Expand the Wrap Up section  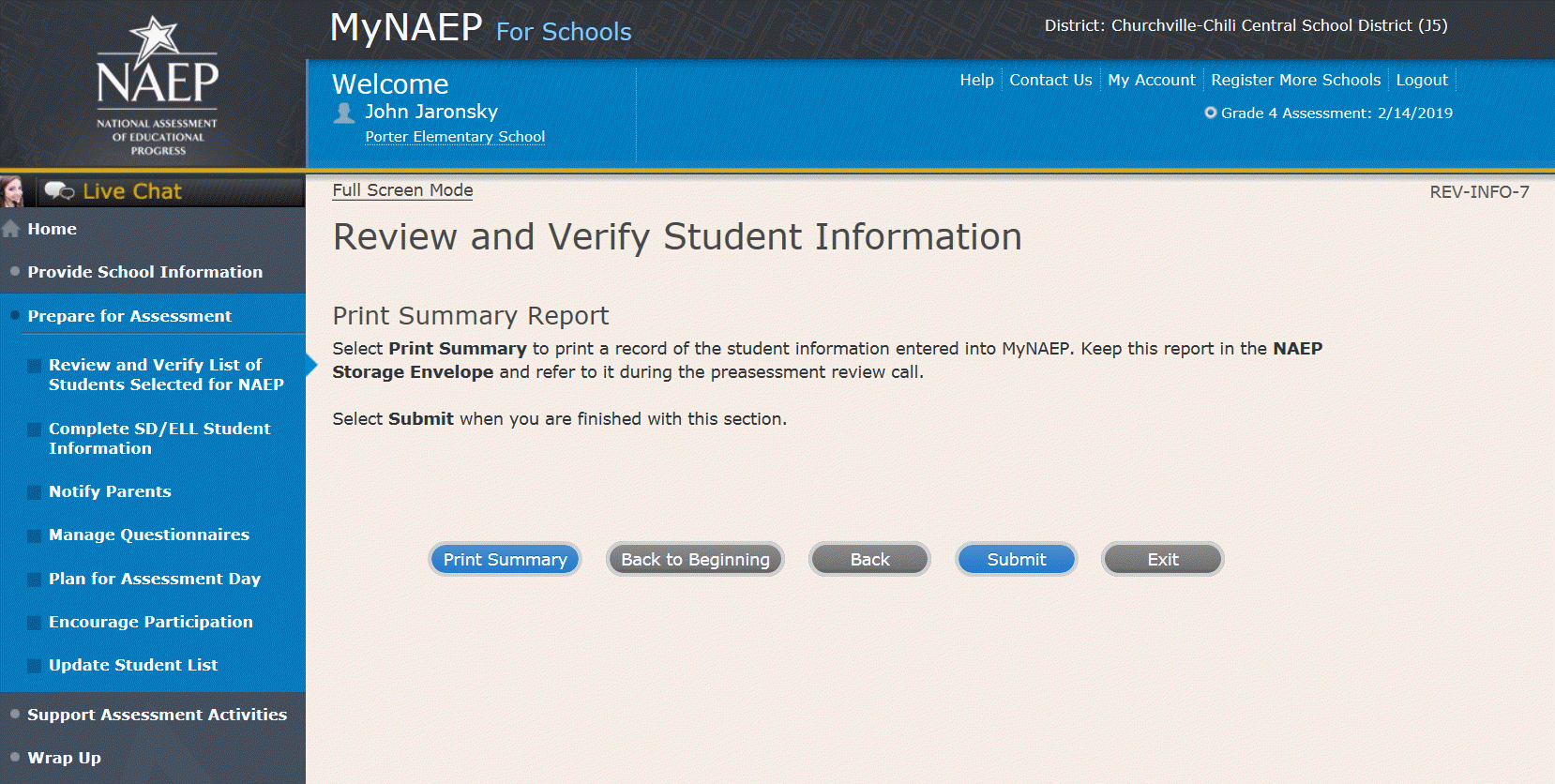[64, 758]
